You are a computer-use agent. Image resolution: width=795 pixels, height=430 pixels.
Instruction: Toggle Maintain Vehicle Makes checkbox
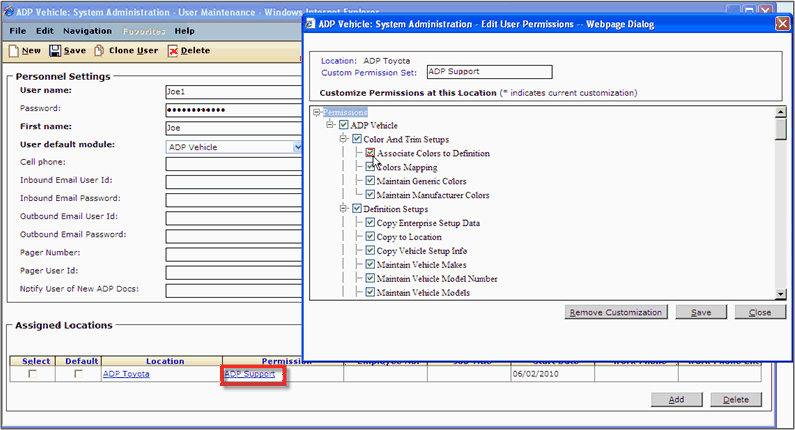(370, 264)
